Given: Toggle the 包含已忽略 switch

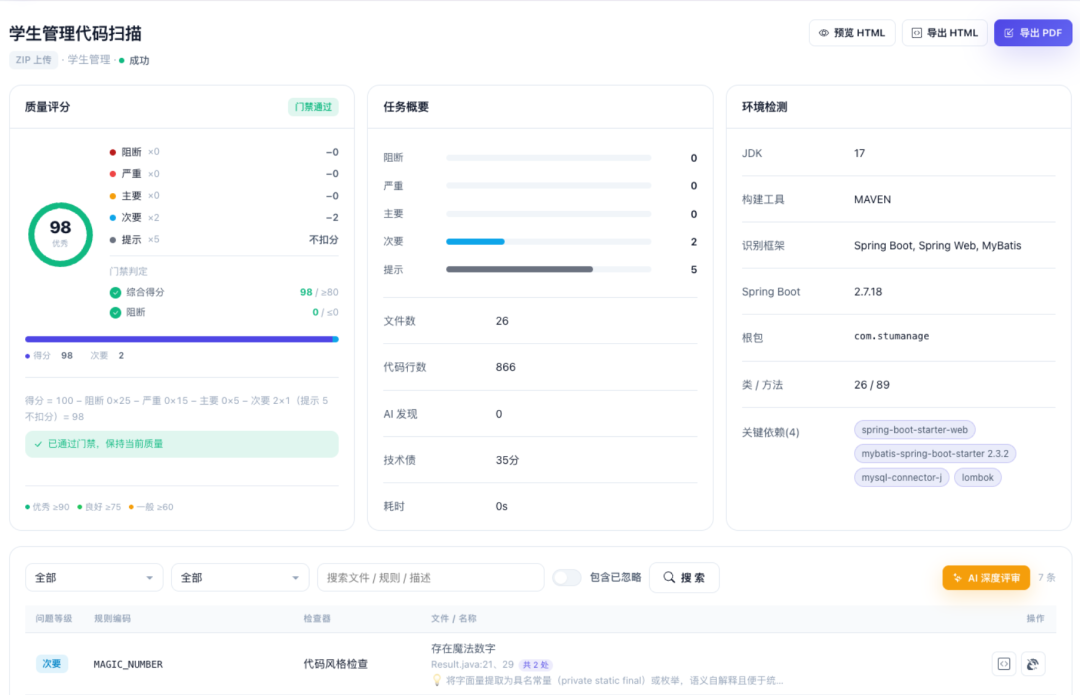Looking at the screenshot, I should [x=566, y=577].
